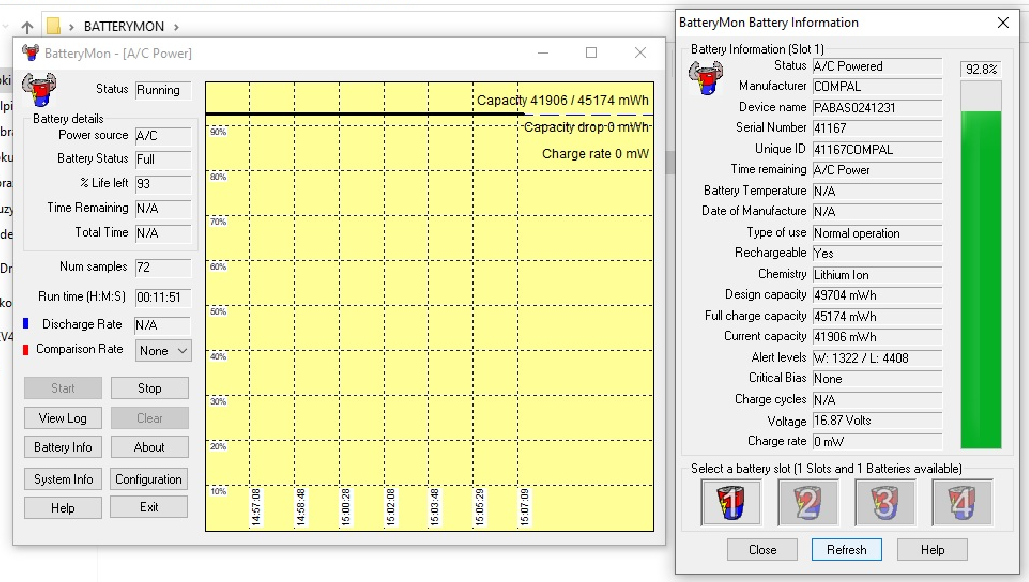Click Chemistry field showing Lithium Ion
The height and width of the screenshot is (582, 1029).
coord(877,275)
